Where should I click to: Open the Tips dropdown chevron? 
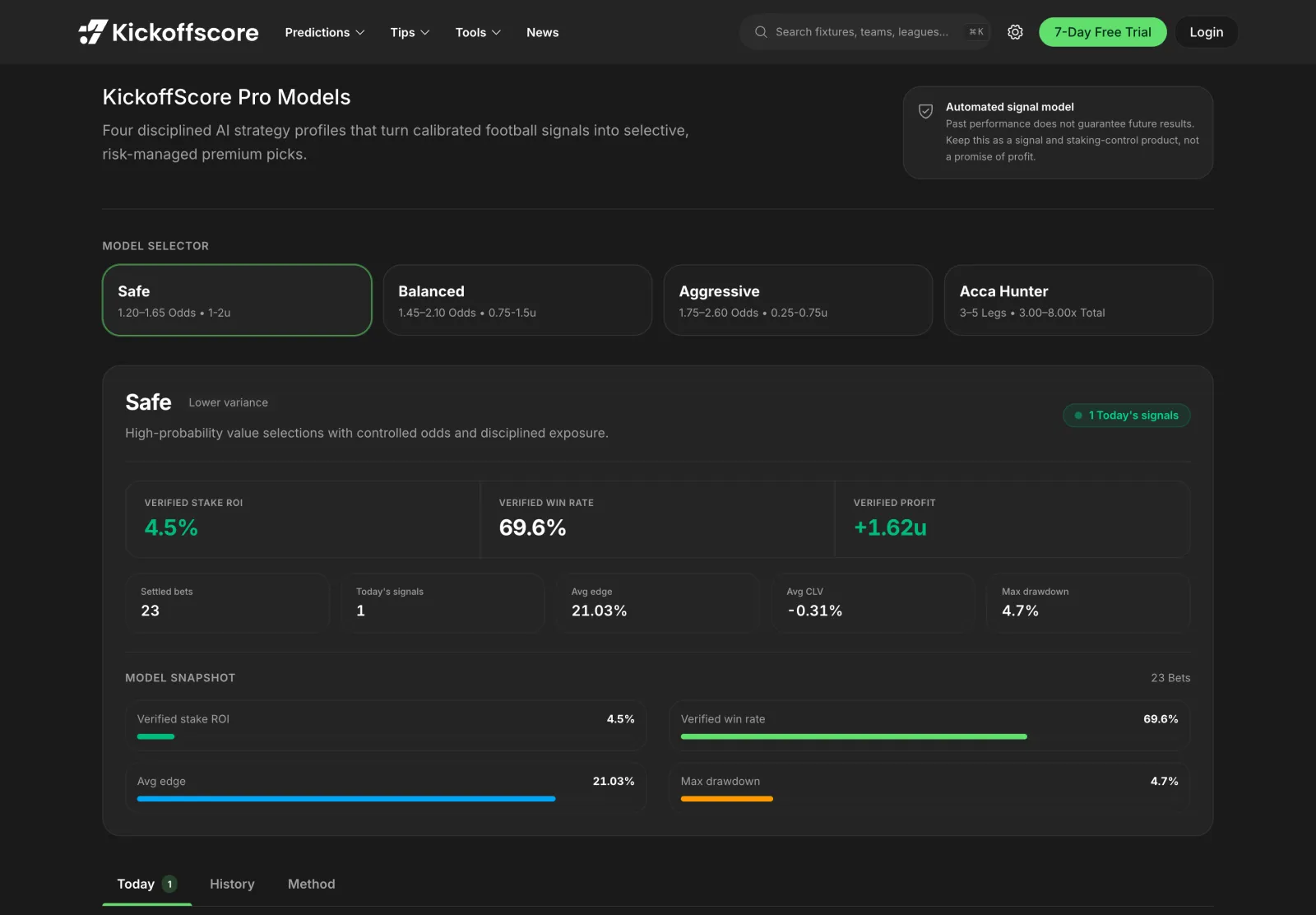[x=425, y=32]
